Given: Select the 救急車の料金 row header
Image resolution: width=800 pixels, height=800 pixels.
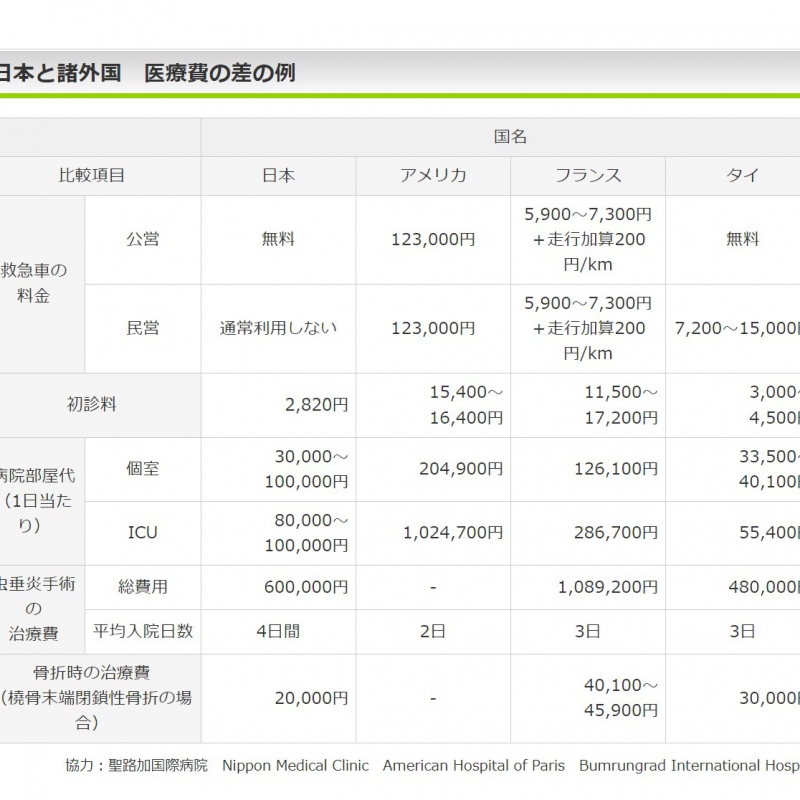Looking at the screenshot, I should tap(34, 283).
